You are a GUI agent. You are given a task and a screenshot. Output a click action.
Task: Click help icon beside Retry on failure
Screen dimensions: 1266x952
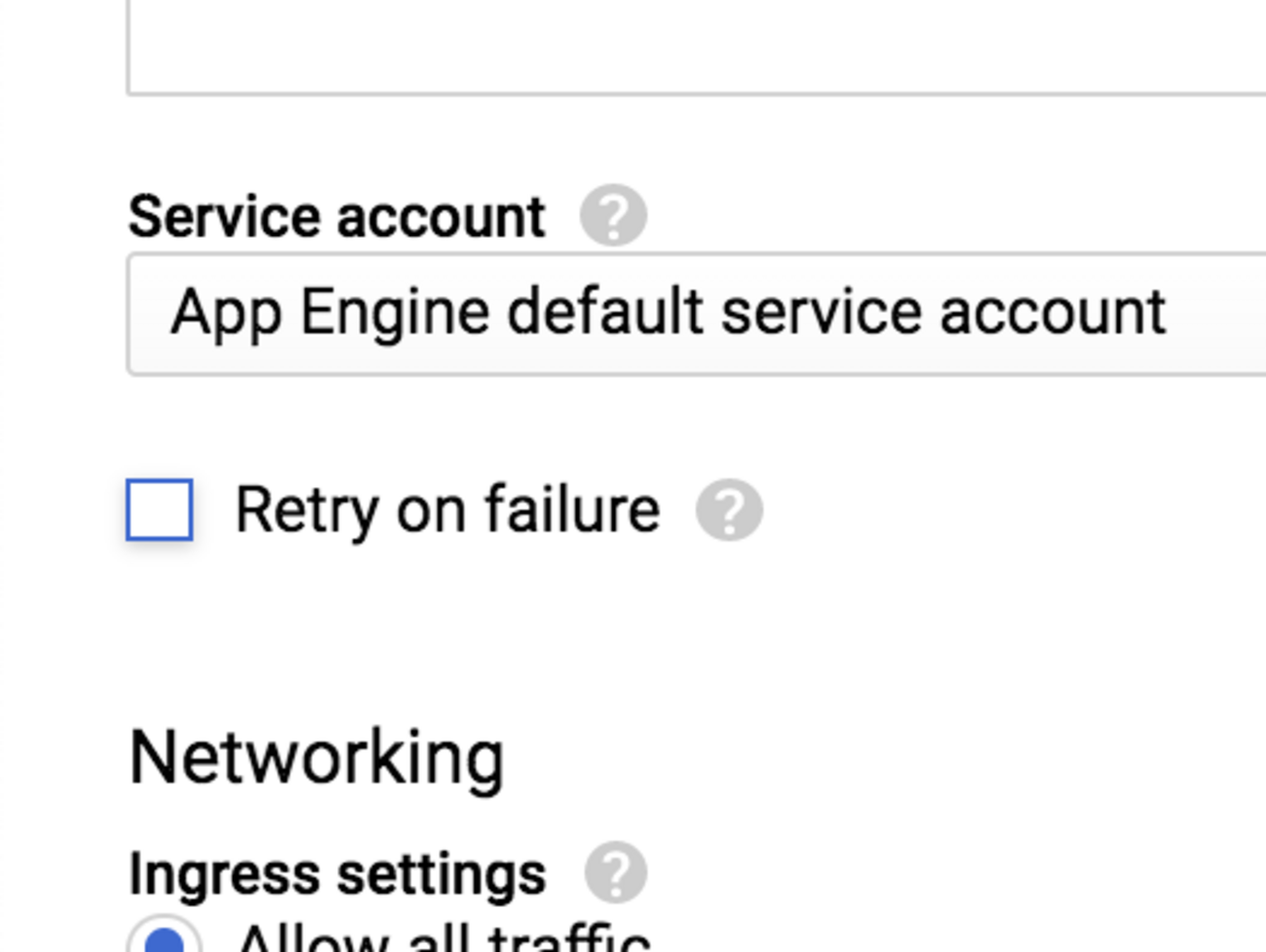point(729,510)
